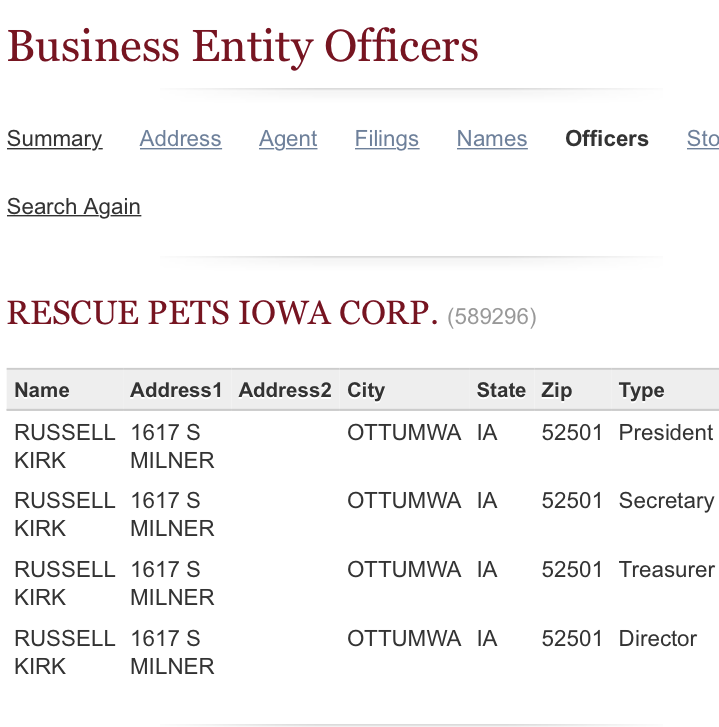Select the Director type cell
The image size is (719, 727).
pyautogui.click(x=657, y=638)
